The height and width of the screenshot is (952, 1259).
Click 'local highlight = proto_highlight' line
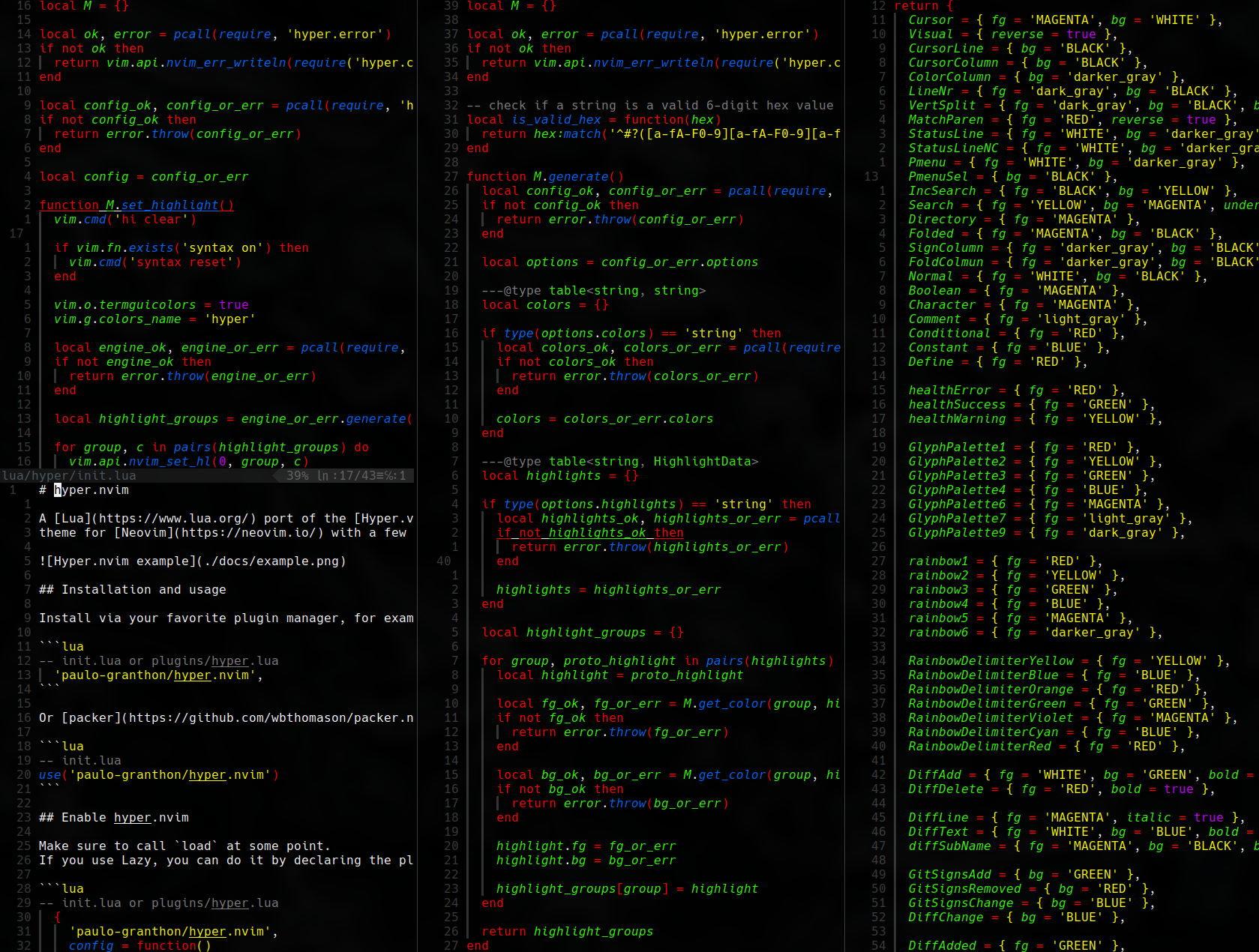tap(620, 675)
